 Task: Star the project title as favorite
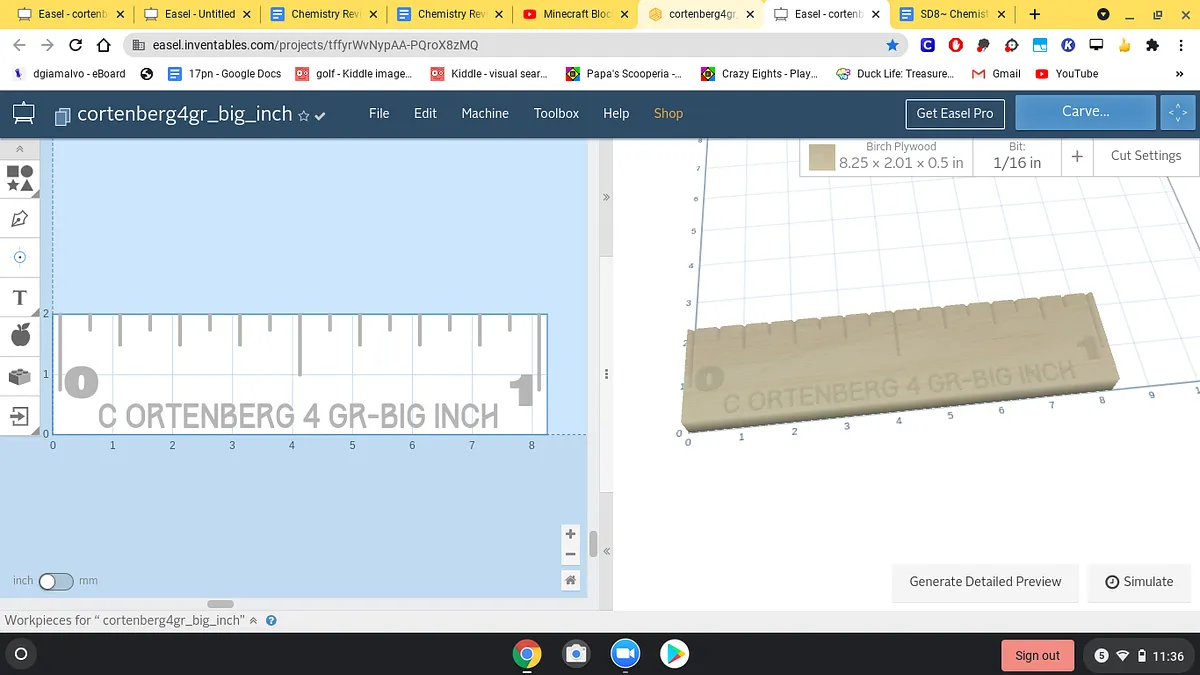(303, 115)
